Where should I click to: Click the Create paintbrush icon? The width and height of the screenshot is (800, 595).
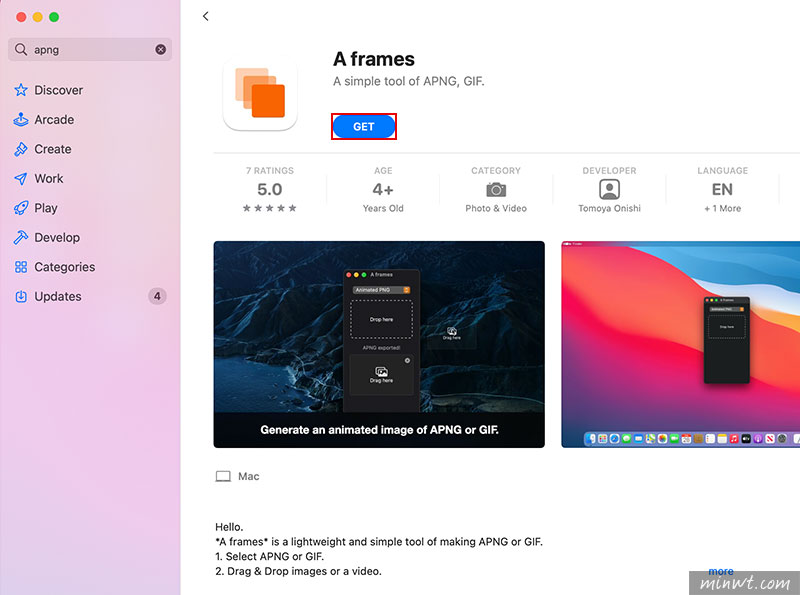(x=21, y=149)
